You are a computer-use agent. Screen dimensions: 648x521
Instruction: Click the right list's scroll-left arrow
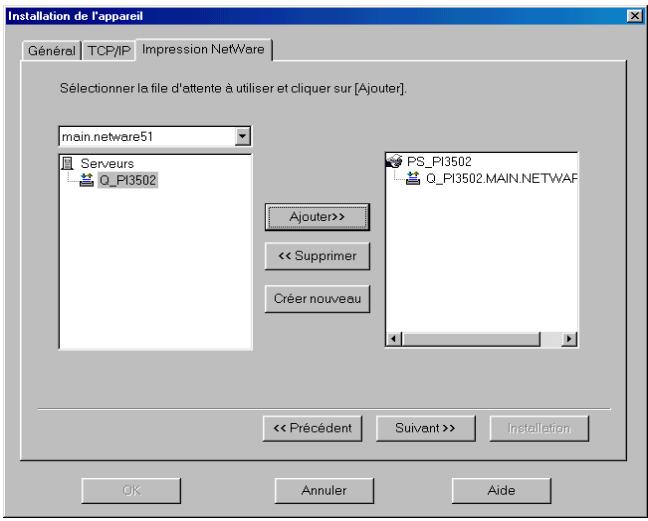[394, 339]
